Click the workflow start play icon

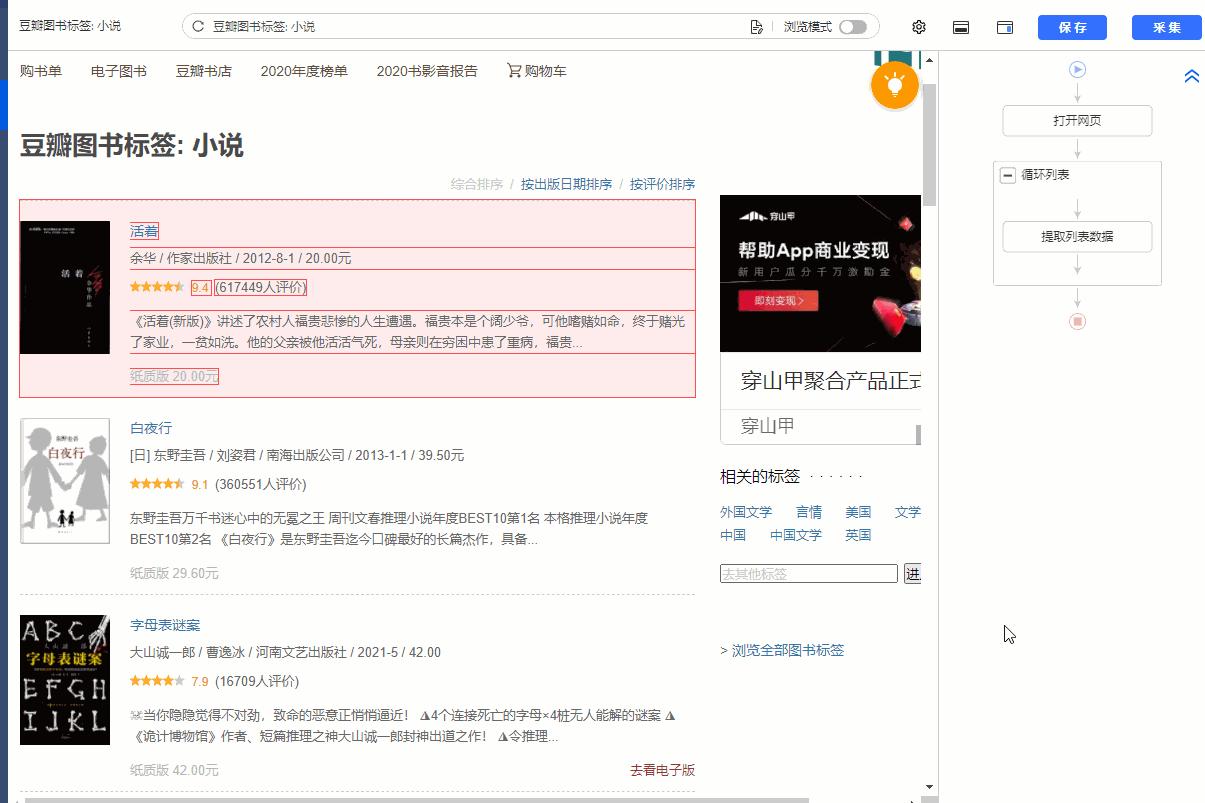point(1077,70)
